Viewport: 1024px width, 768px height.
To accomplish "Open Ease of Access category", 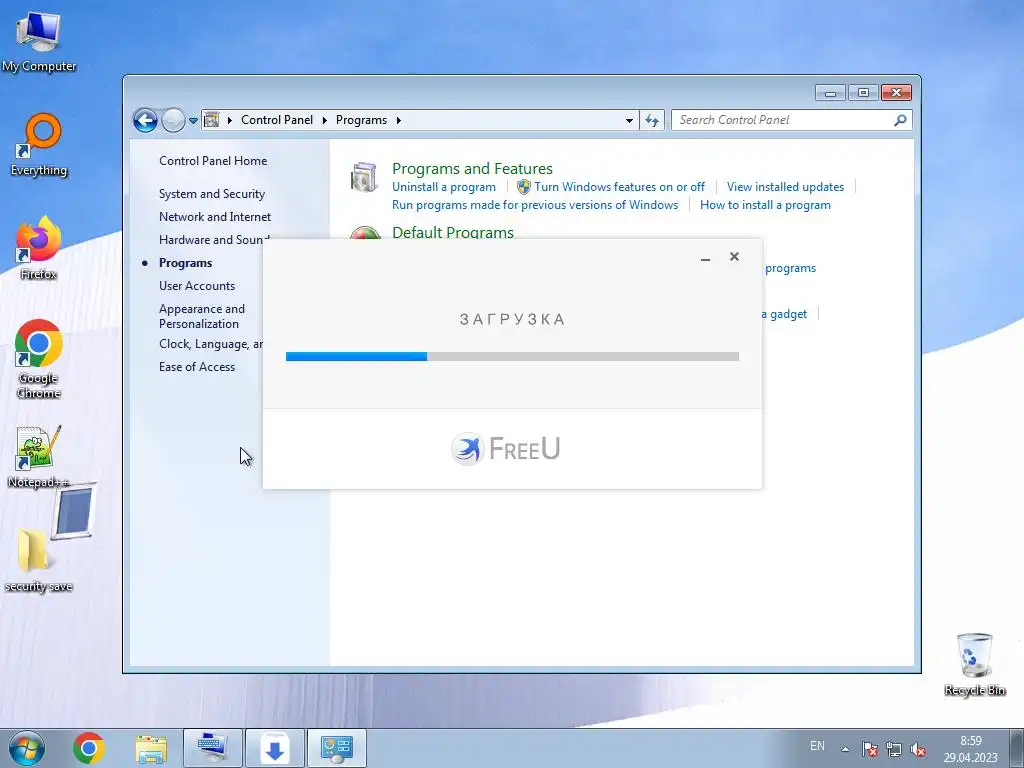I will (x=197, y=367).
